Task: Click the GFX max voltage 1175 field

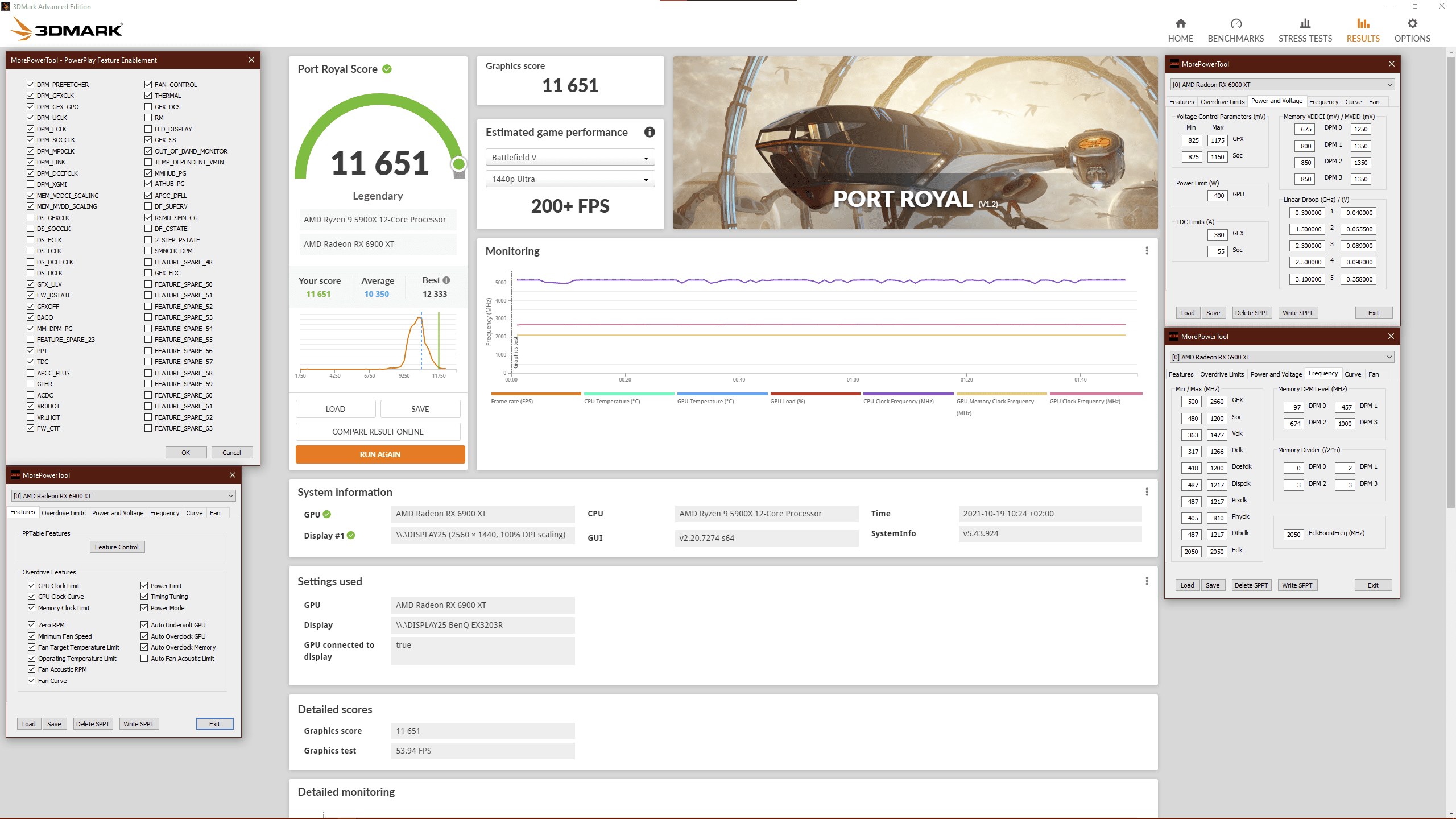Action: (1217, 140)
